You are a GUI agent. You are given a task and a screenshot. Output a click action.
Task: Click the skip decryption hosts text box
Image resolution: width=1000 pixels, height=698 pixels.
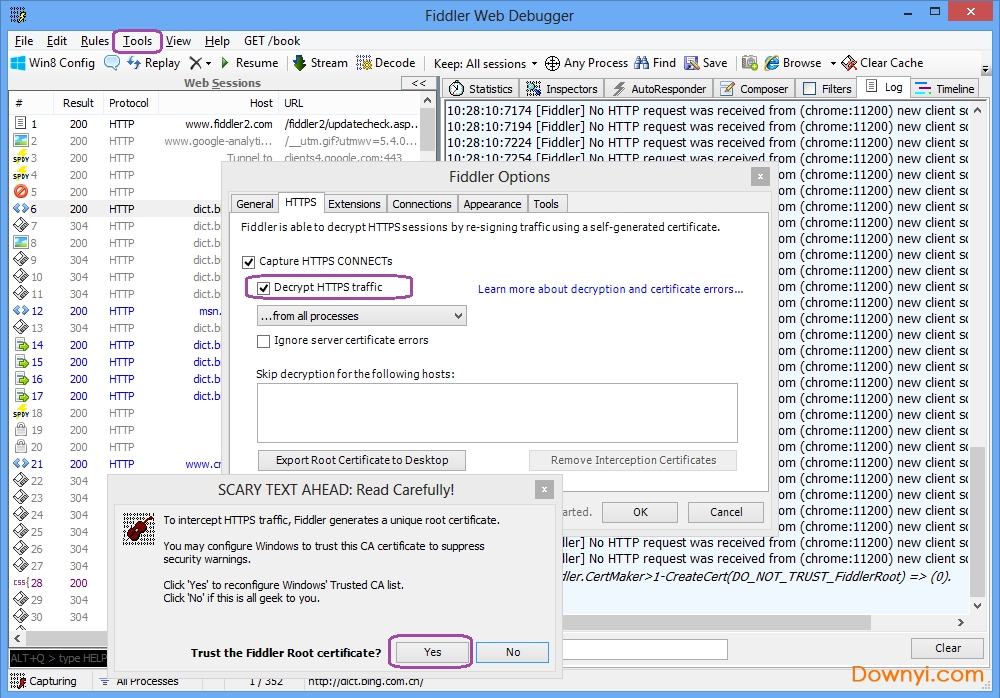click(497, 412)
